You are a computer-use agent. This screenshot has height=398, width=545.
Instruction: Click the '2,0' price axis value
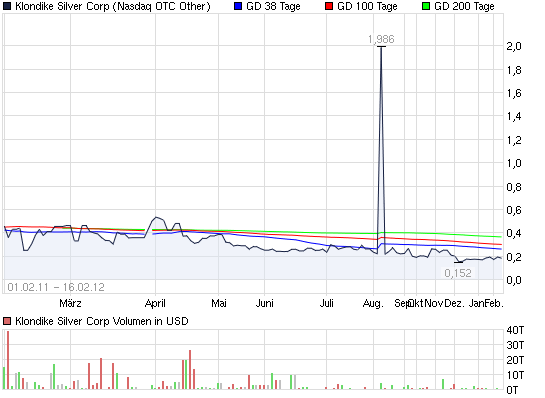tap(514, 46)
